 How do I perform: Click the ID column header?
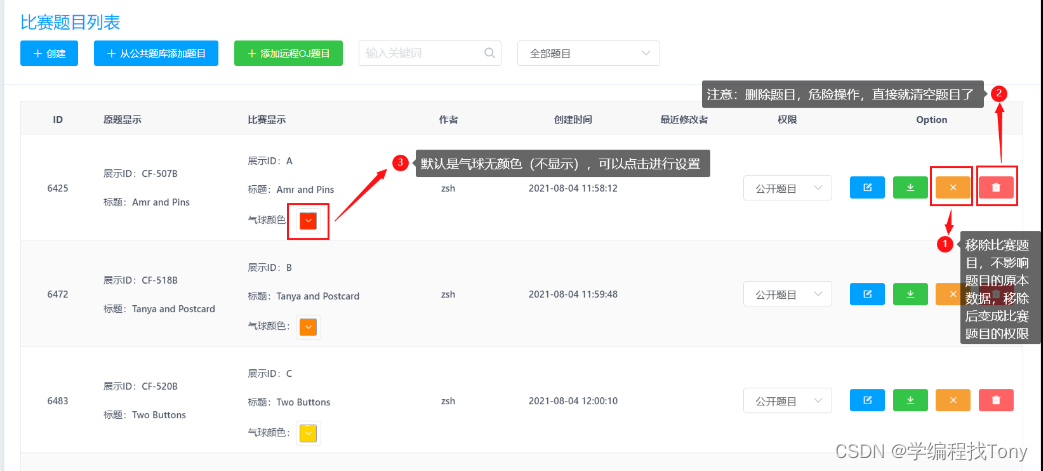point(59,120)
